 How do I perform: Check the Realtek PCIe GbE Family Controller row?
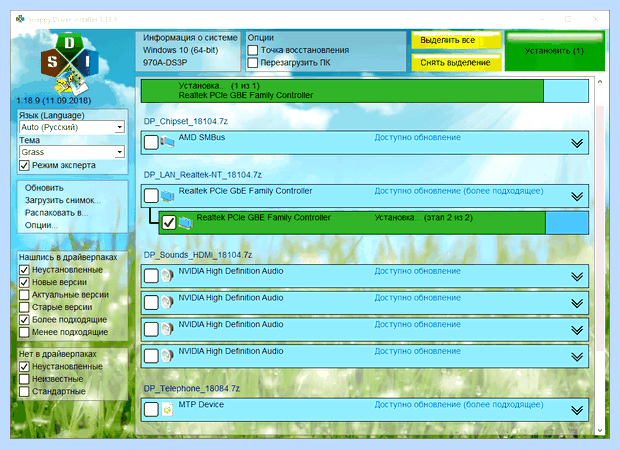click(151, 195)
